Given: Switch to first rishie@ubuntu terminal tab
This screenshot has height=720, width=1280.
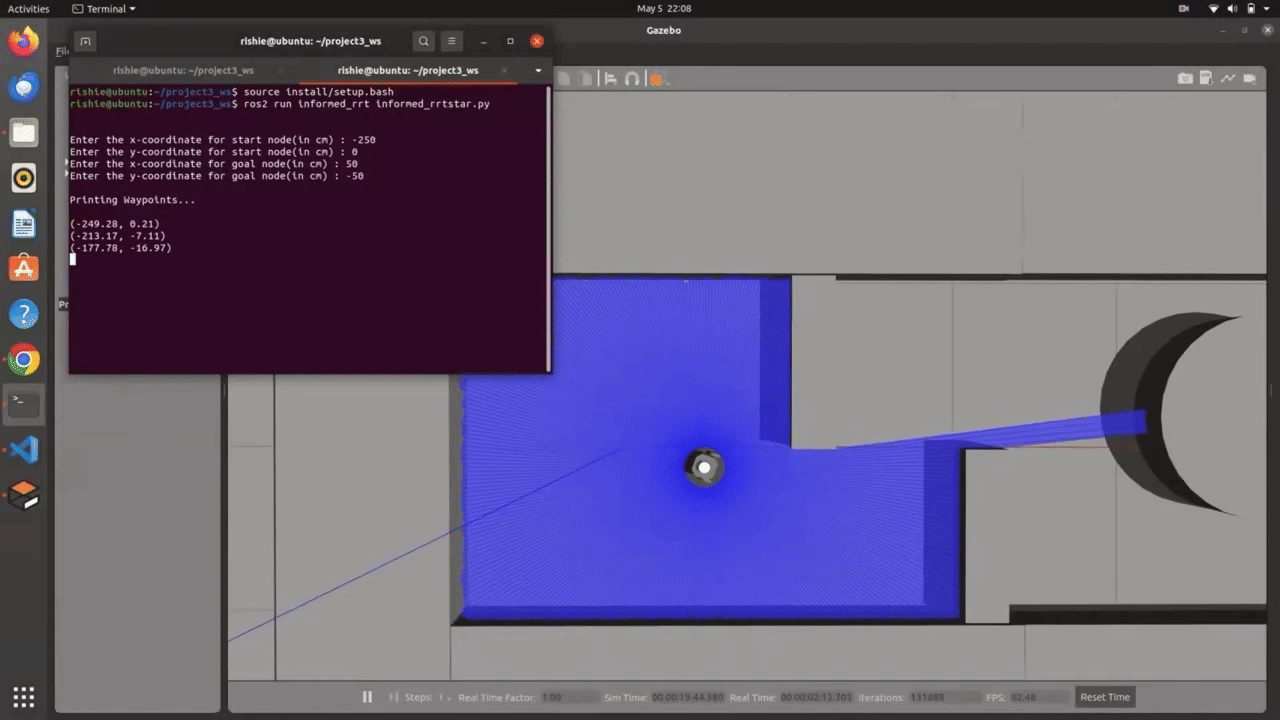Looking at the screenshot, I should [x=183, y=71].
